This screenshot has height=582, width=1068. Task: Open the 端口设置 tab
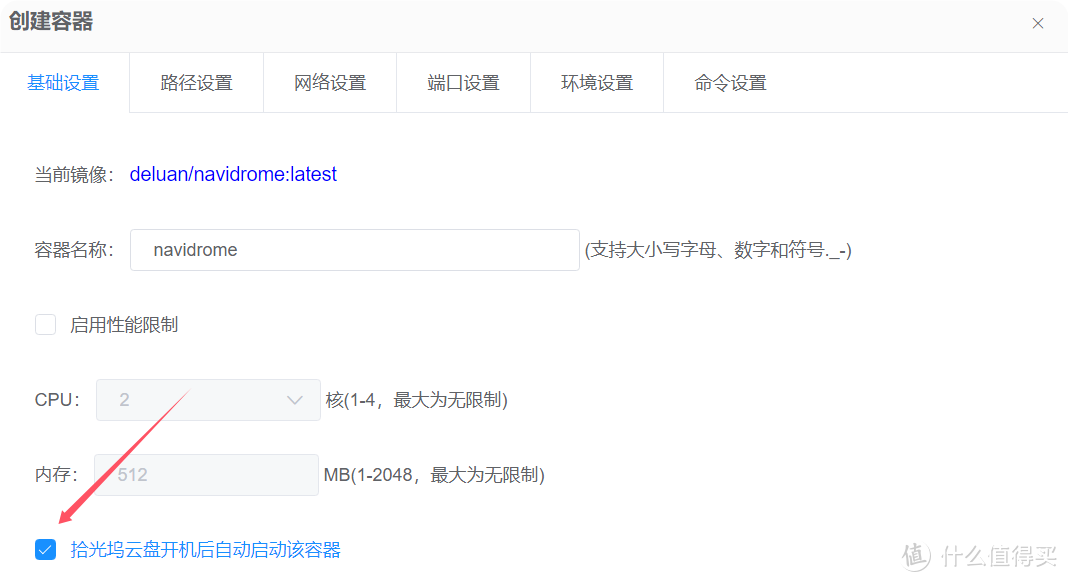pyautogui.click(x=463, y=83)
